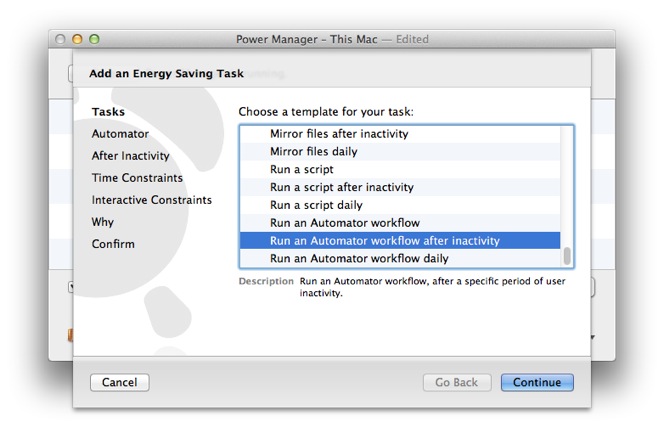Pick 'Run an Automator workflow daily' template
Image resolution: width=664 pixels, height=428 pixels.
(400, 258)
